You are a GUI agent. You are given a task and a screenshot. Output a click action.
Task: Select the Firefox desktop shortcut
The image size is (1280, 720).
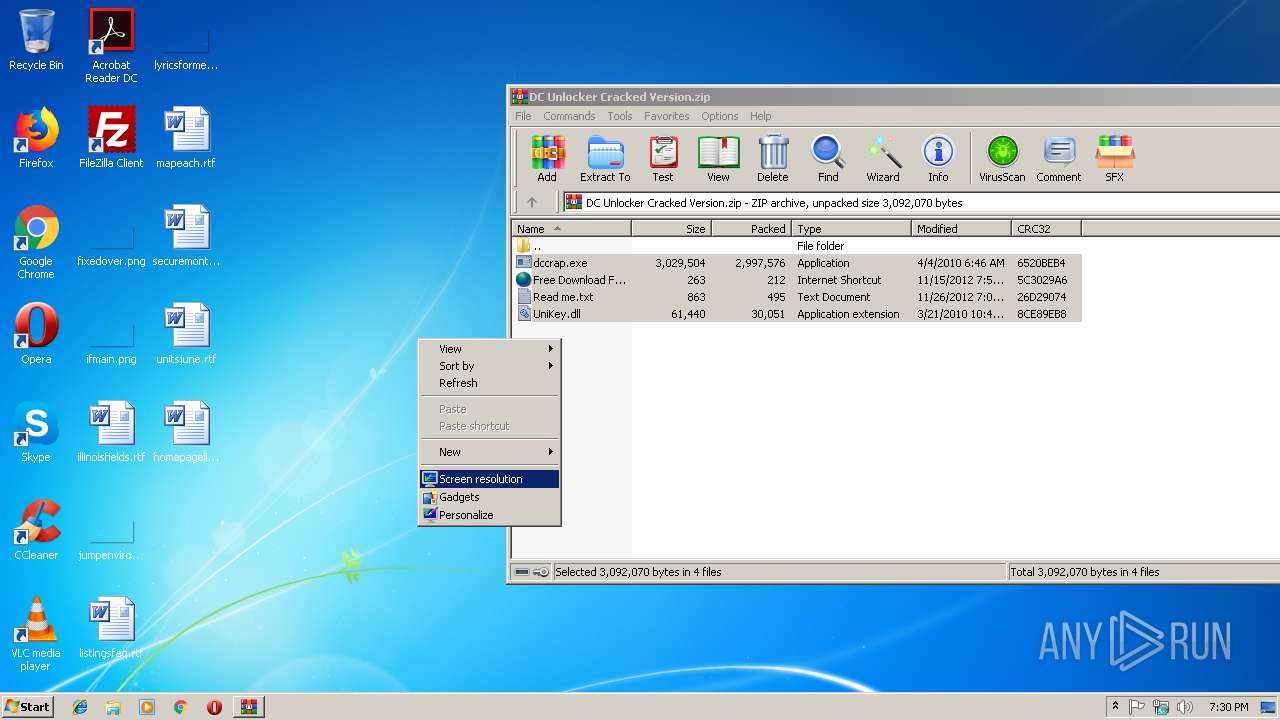point(36,139)
